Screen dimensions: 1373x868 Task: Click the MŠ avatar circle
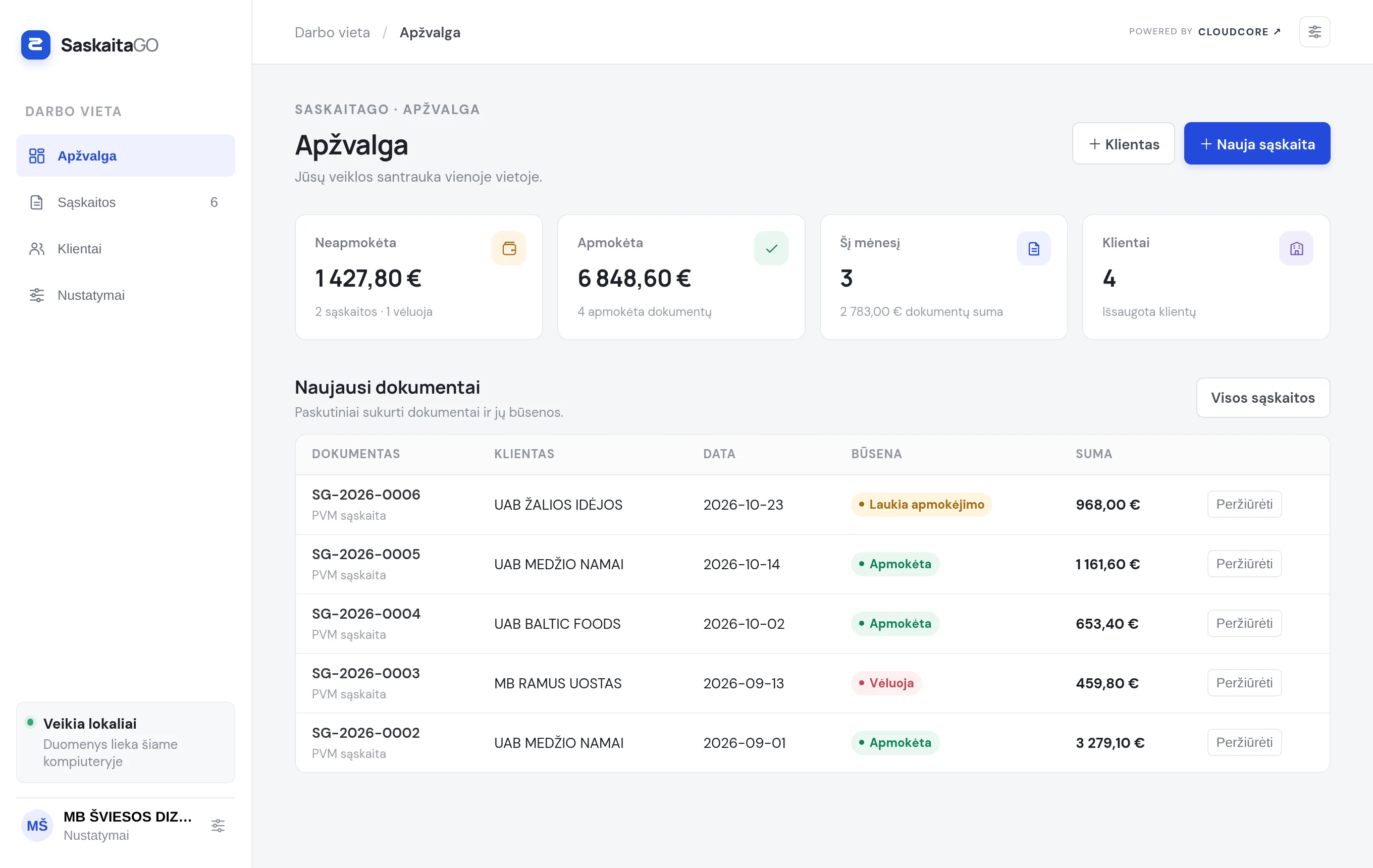(37, 825)
